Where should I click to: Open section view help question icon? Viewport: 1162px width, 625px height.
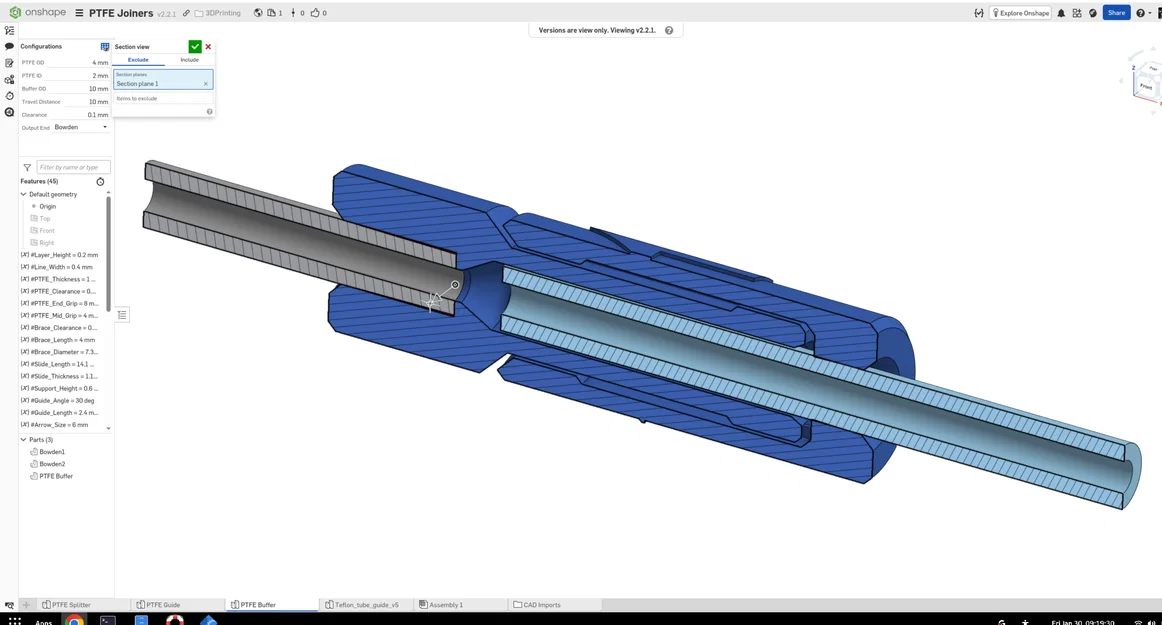coord(210,112)
